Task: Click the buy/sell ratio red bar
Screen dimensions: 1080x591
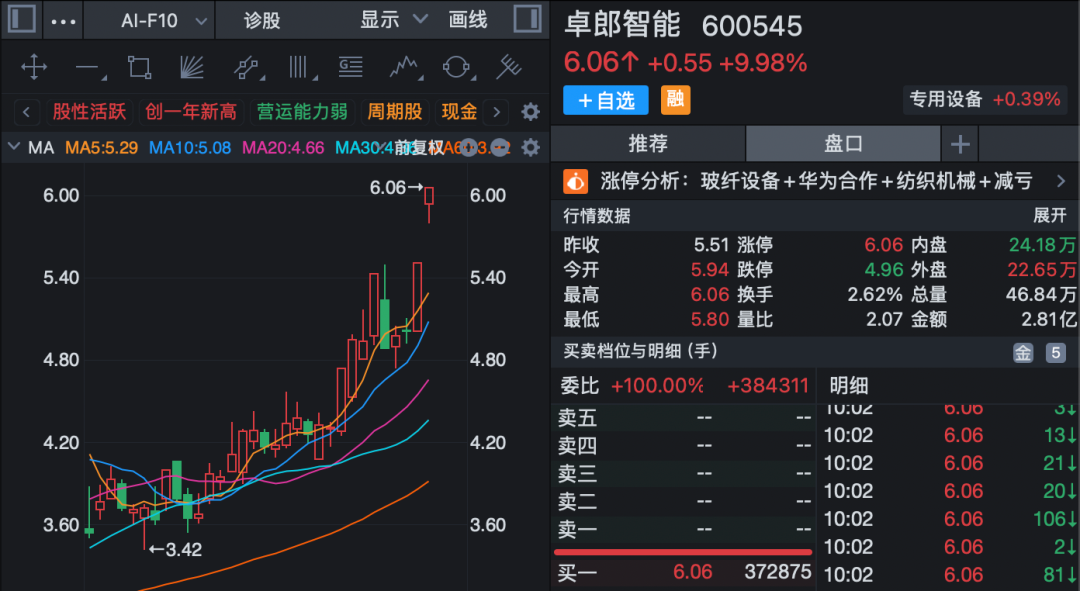Action: pyautogui.click(x=683, y=552)
